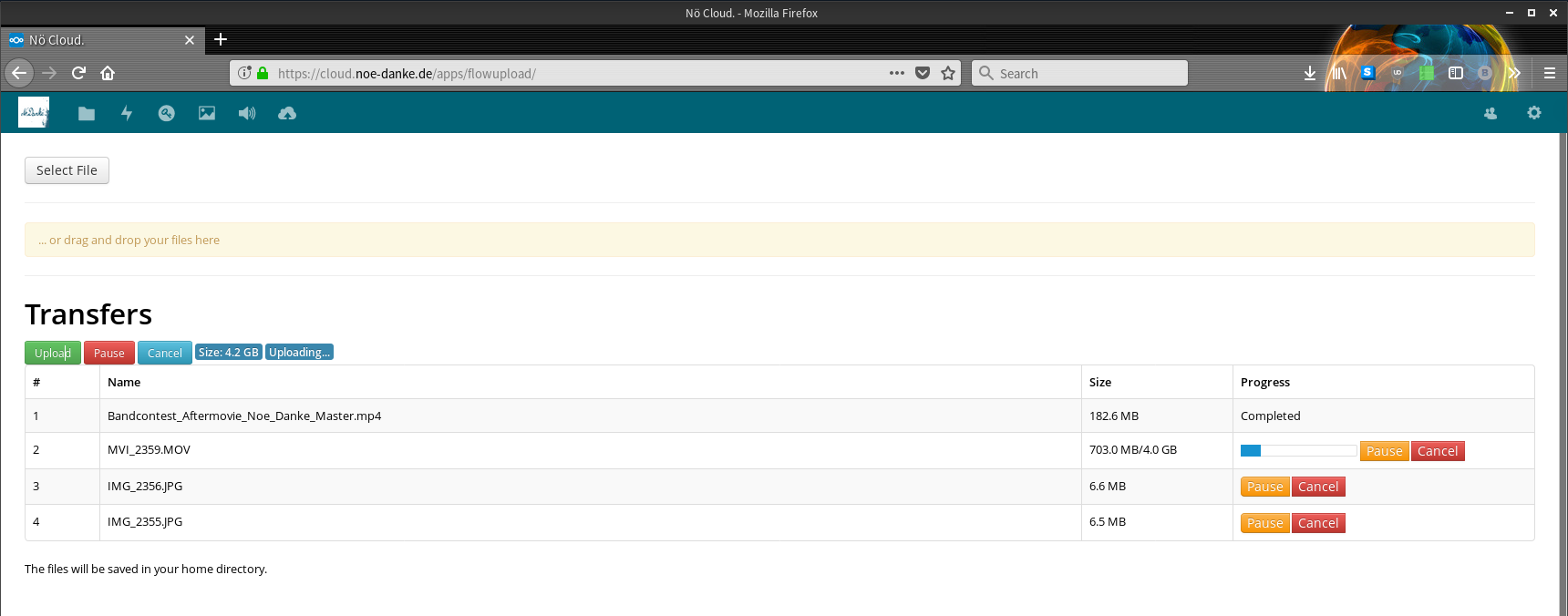Click the Select File button
The width and height of the screenshot is (1568, 616).
(67, 170)
